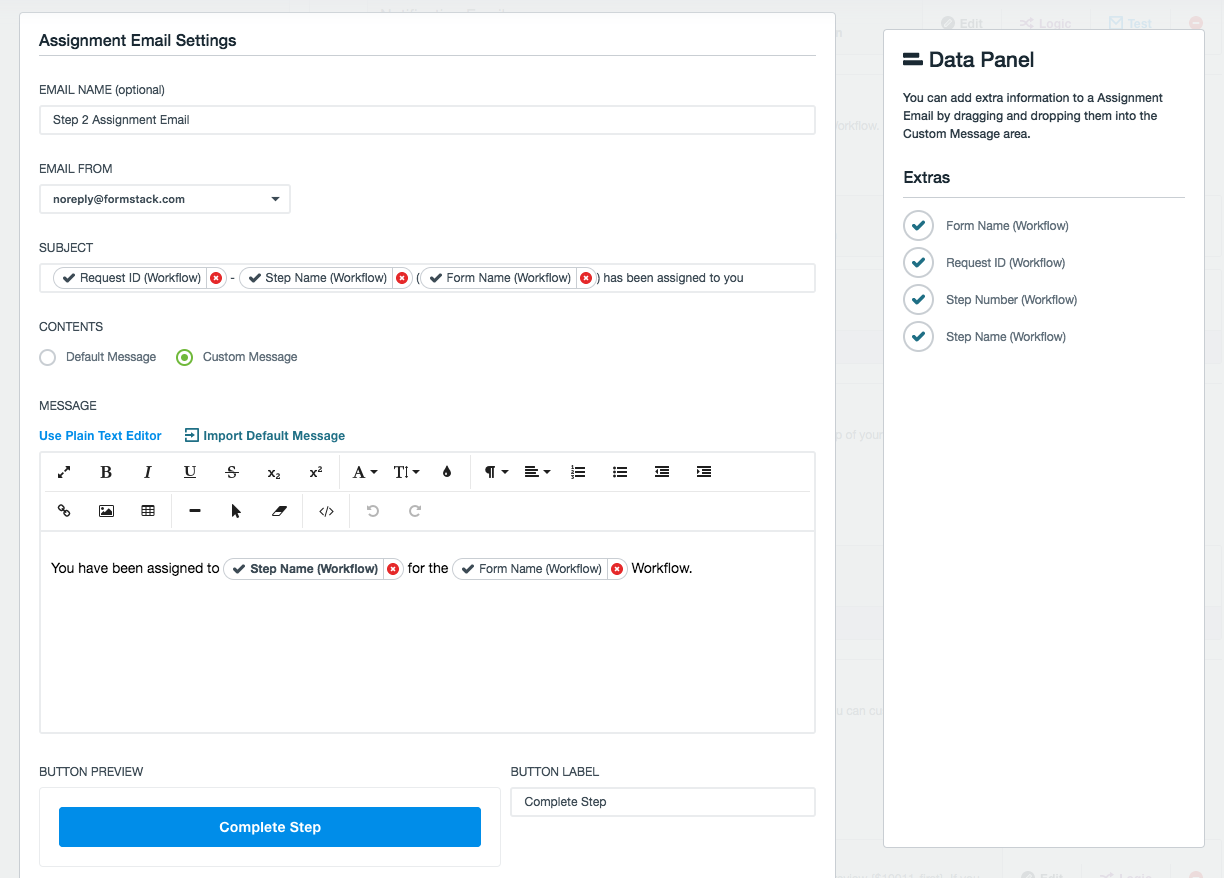Insert a table in the editor
The image size is (1224, 878).
[148, 511]
